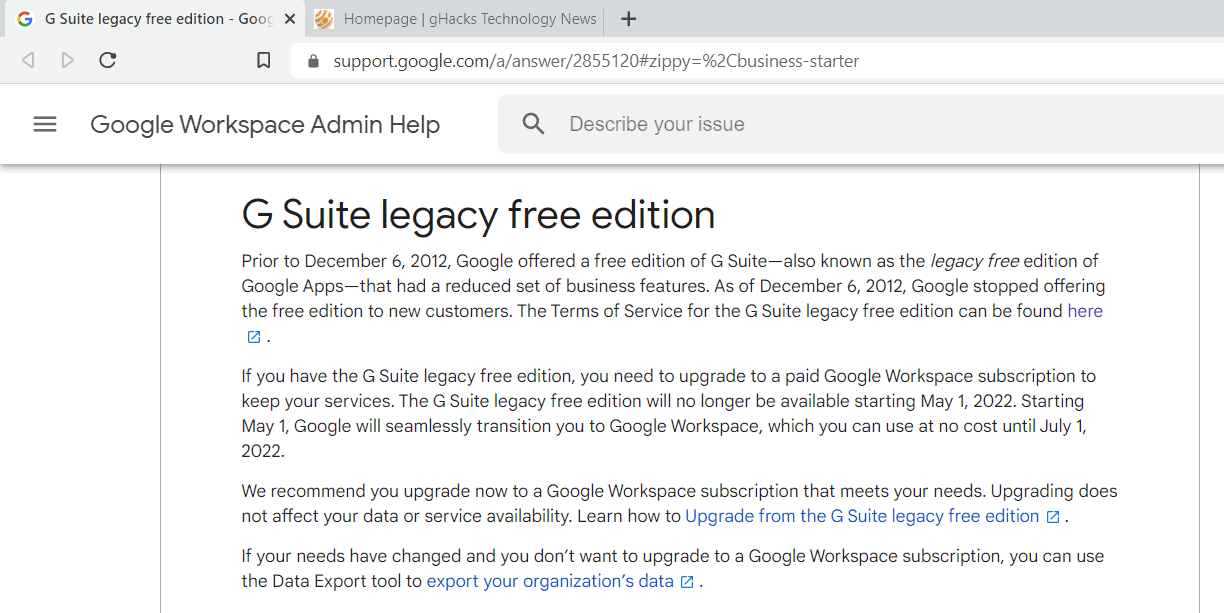Click paragraph starting 'We recommend you upgrade'
This screenshot has height=613, width=1224.
pyautogui.click(x=680, y=504)
